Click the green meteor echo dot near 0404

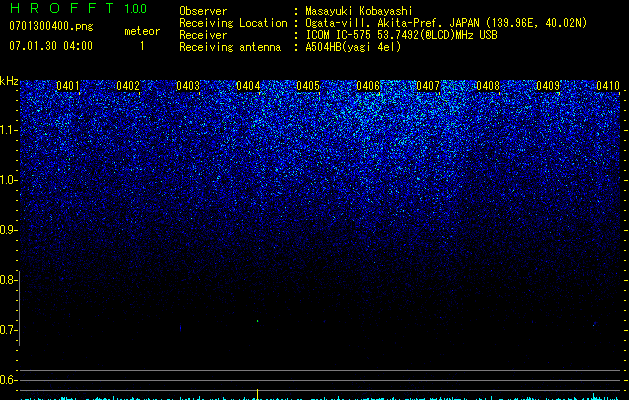coord(258,321)
